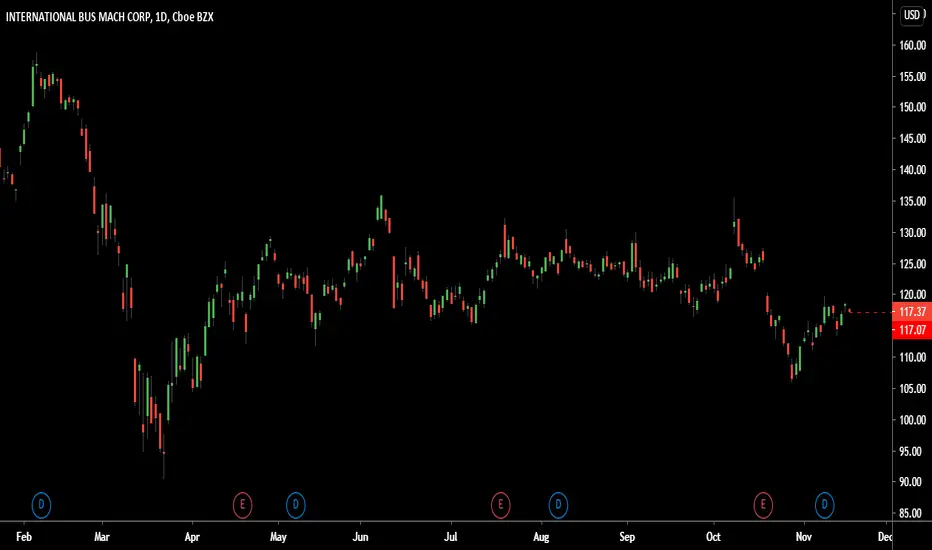Image resolution: width=932 pixels, height=550 pixels.
Task: Click the Mar label on time axis
Action: pos(102,536)
